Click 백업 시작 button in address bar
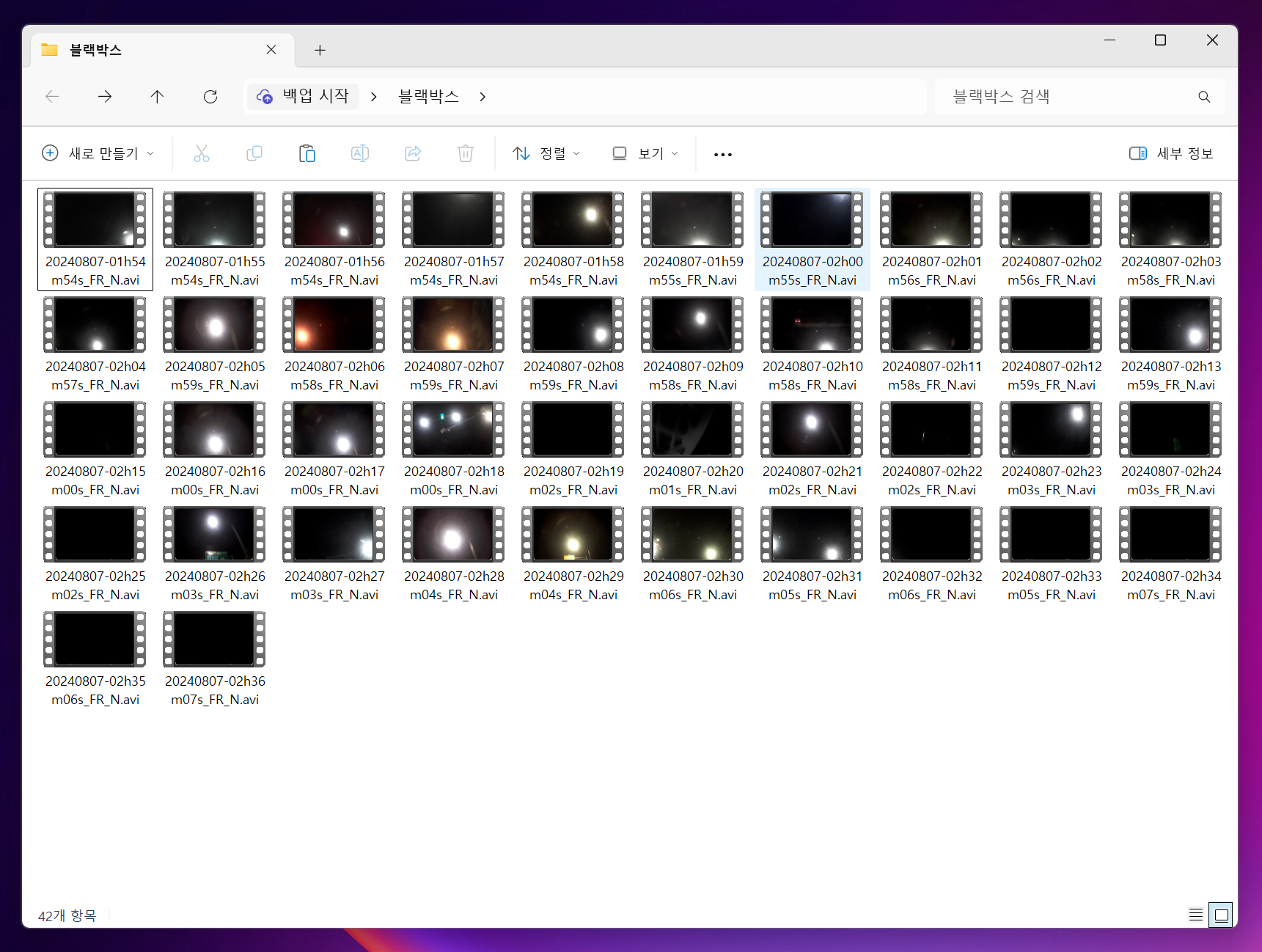The height and width of the screenshot is (952, 1262). coord(303,96)
